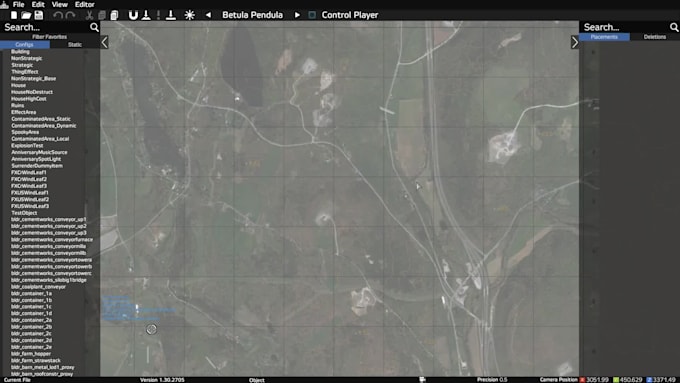
Task: Select Building in the object list
Action: coord(20,52)
